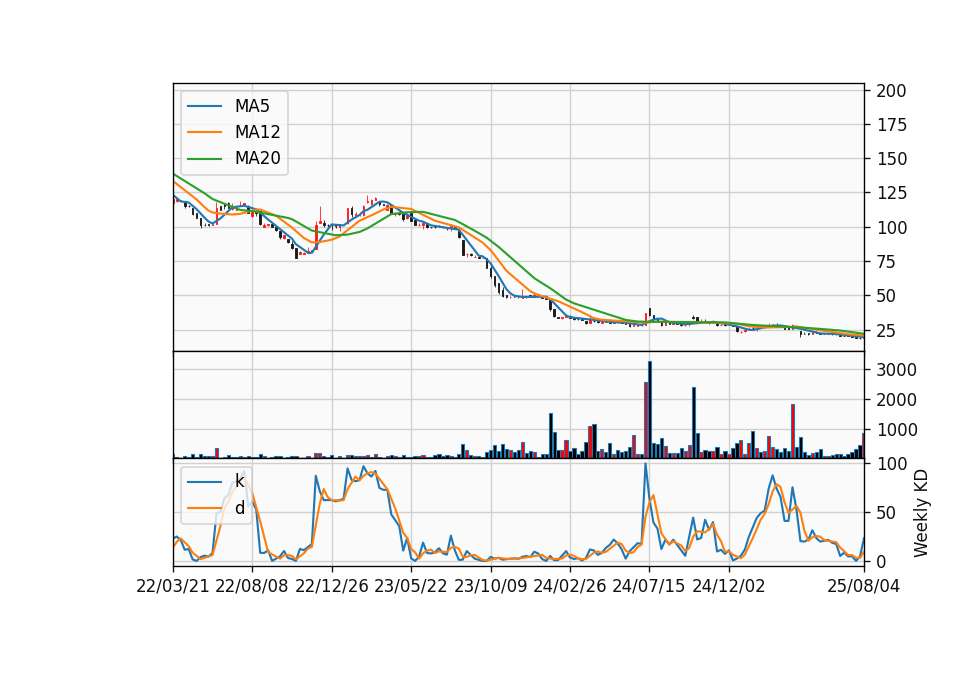Click the blue MA5 legend line sample

pos(204,107)
